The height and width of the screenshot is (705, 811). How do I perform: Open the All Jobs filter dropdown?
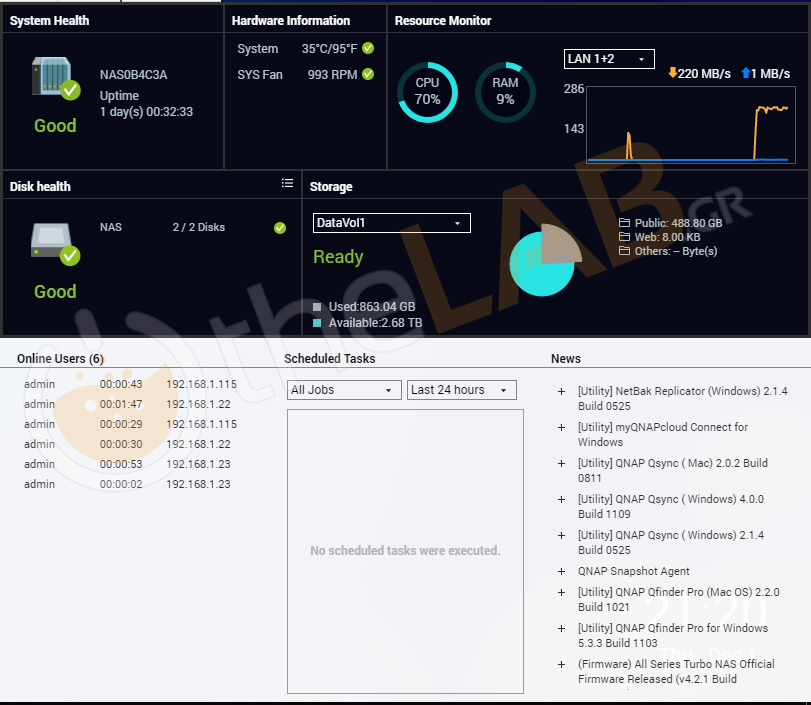(x=344, y=390)
